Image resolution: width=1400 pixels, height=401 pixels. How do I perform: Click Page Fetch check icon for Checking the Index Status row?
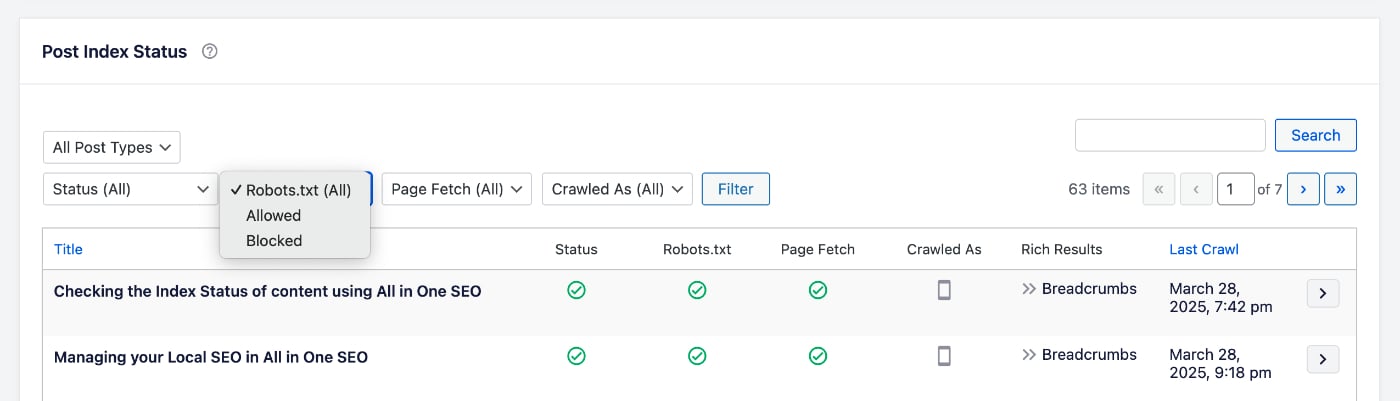pos(818,290)
